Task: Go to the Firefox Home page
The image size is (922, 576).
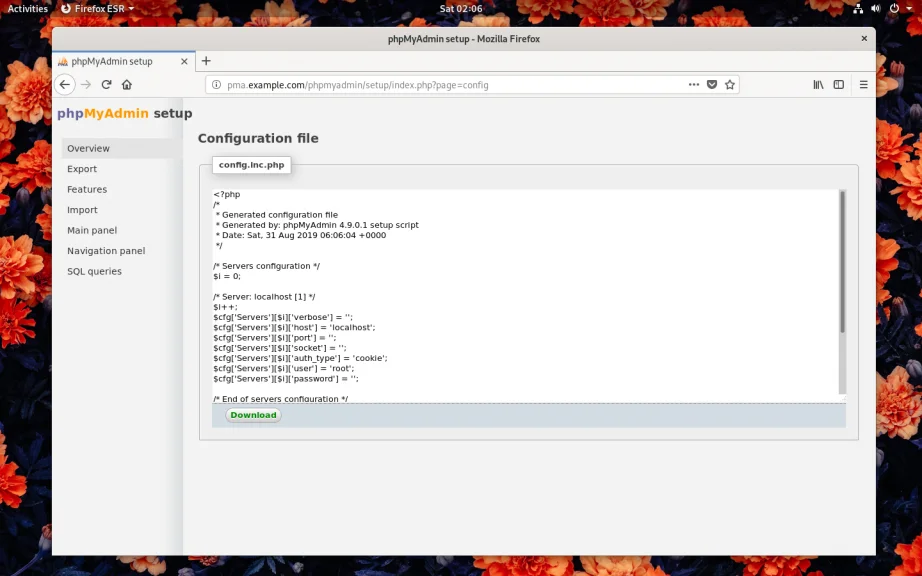Action: [127, 85]
